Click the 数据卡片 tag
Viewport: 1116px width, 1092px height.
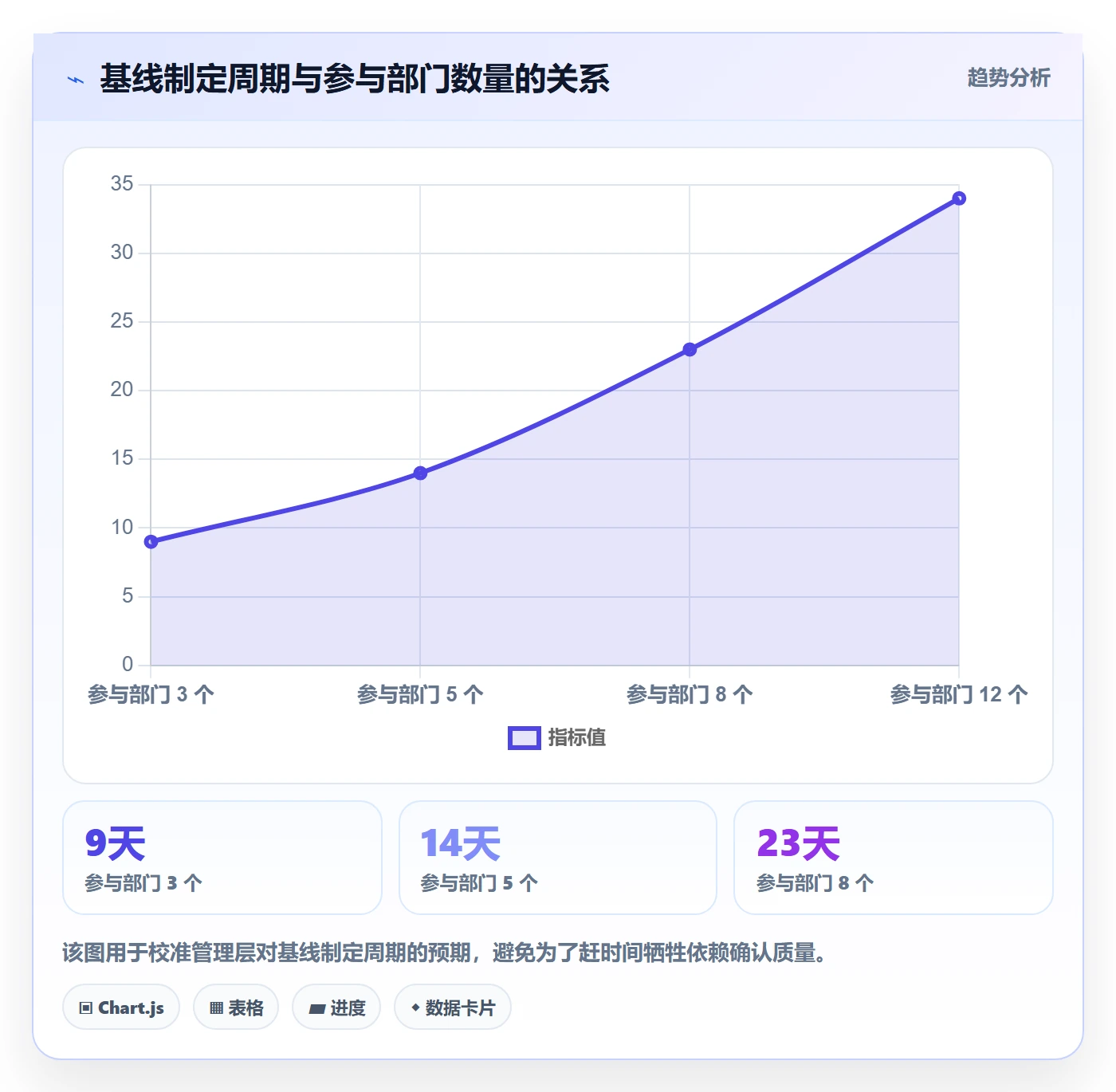point(453,1008)
